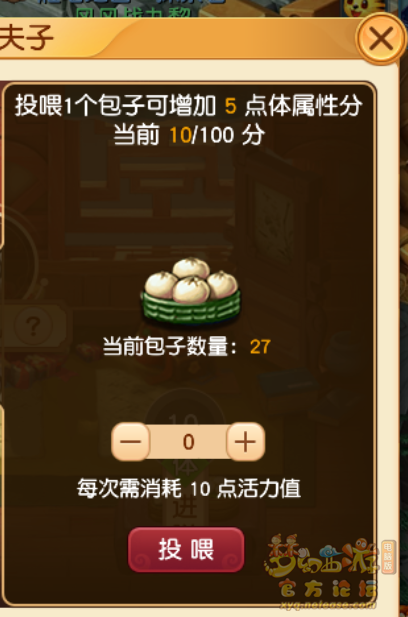Image resolution: width=408 pixels, height=617 pixels.
Task: Click the 当前包子数量 label
Action: tap(170, 347)
